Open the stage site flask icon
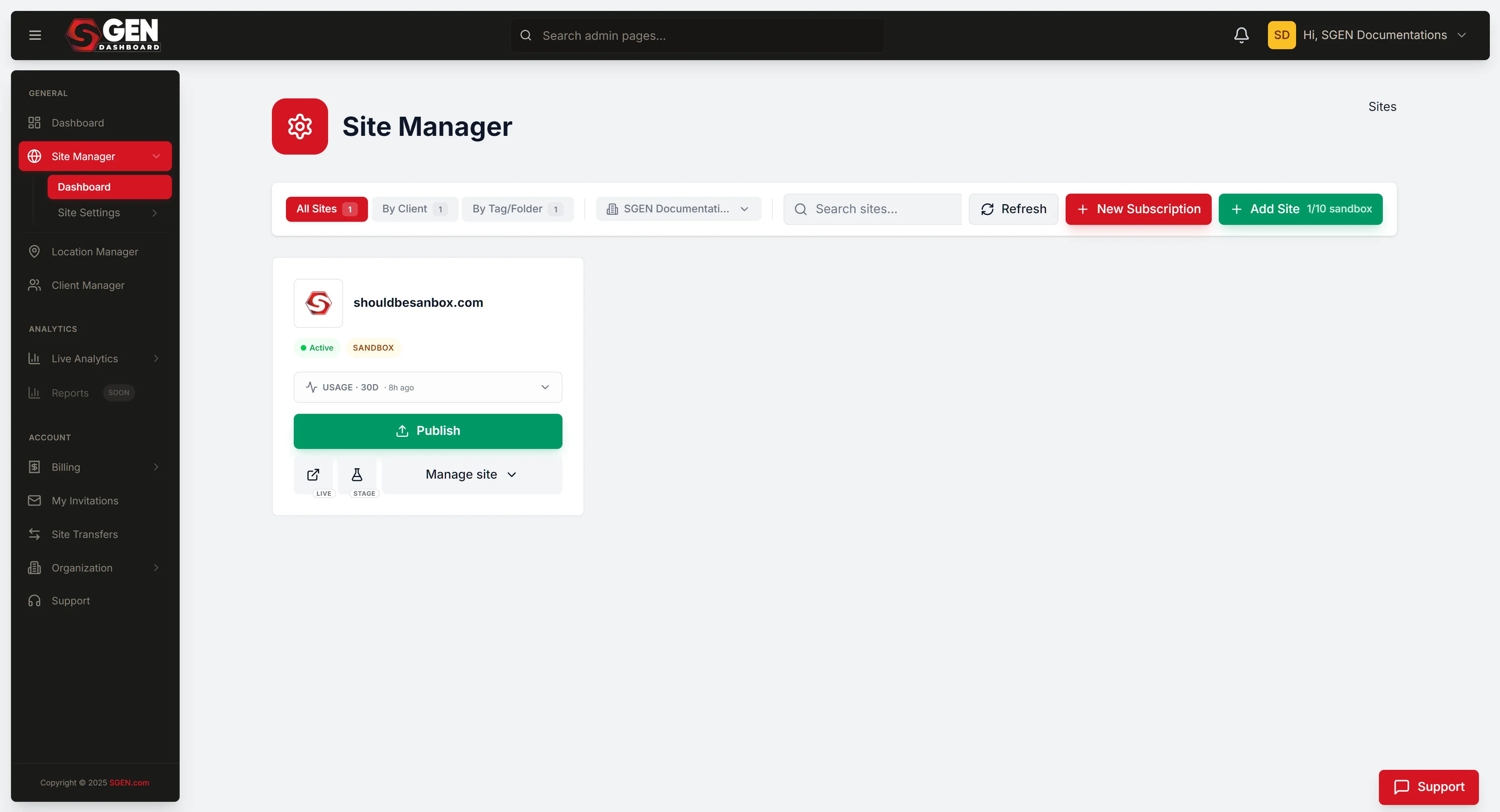The image size is (1500, 812). tap(357, 475)
